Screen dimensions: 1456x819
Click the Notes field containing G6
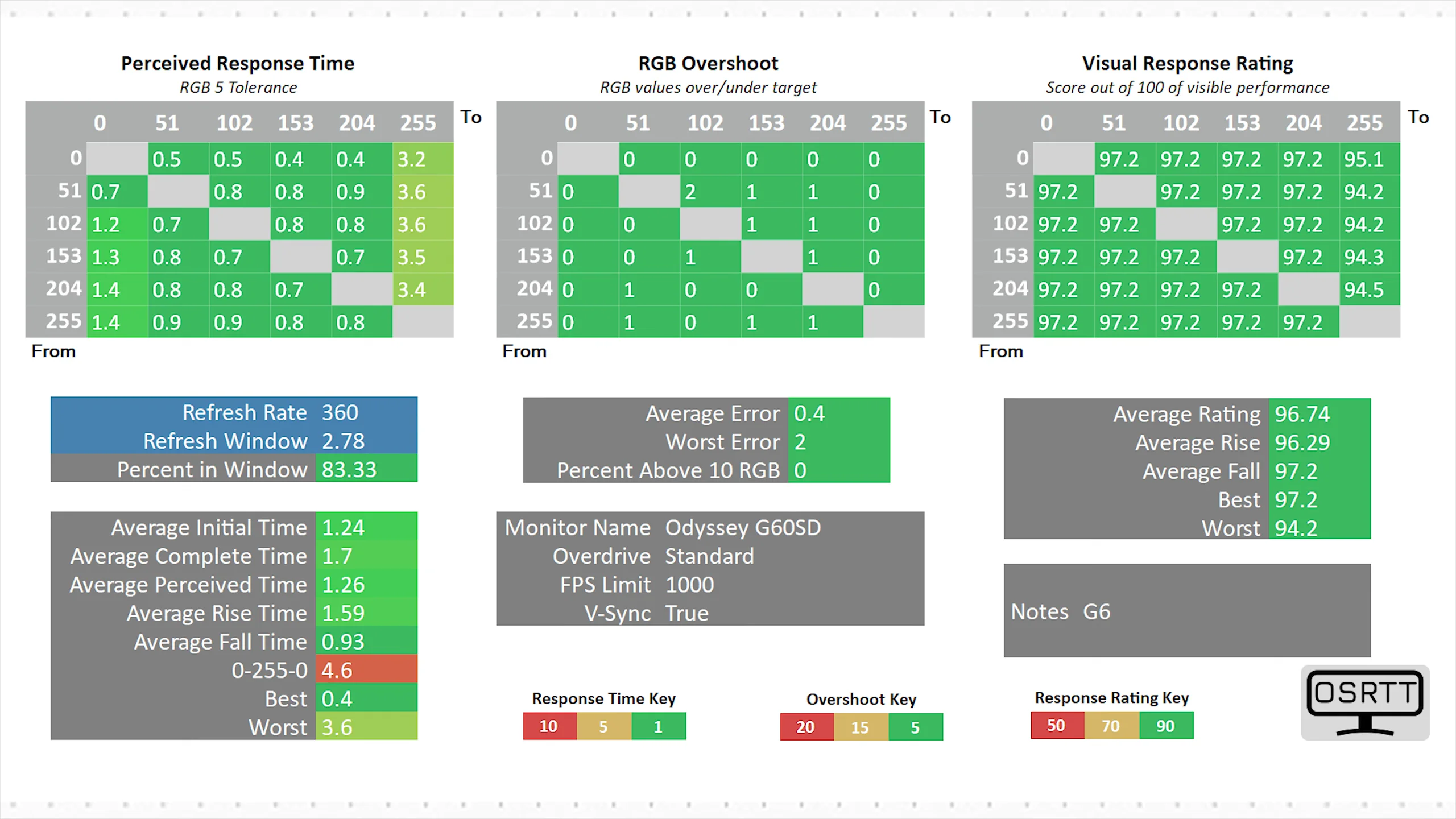pyautogui.click(x=1097, y=611)
